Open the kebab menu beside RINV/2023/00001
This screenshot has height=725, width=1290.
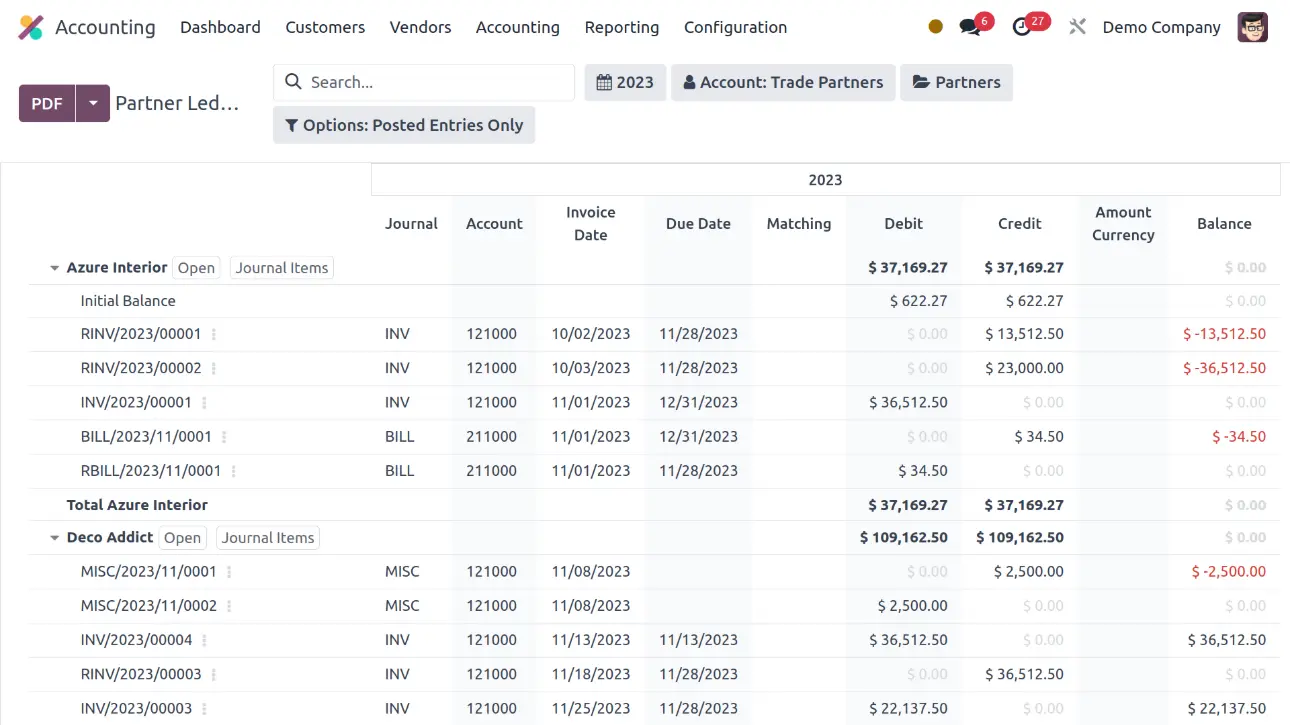(214, 334)
